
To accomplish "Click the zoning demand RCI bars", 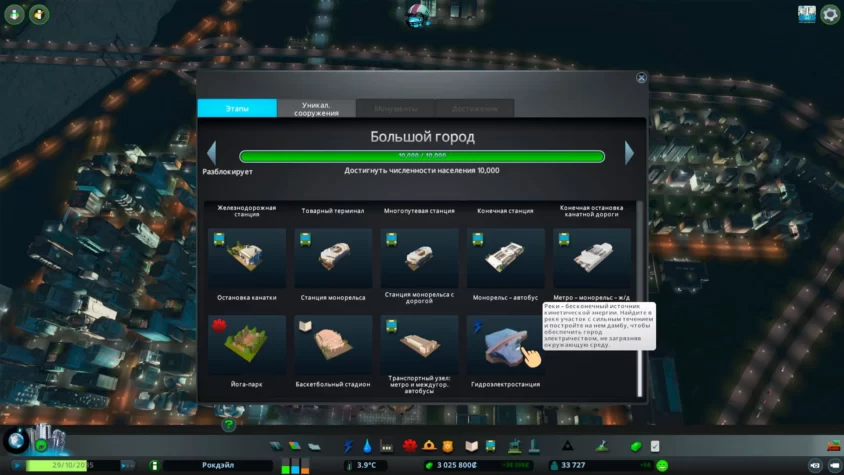I will [x=295, y=466].
